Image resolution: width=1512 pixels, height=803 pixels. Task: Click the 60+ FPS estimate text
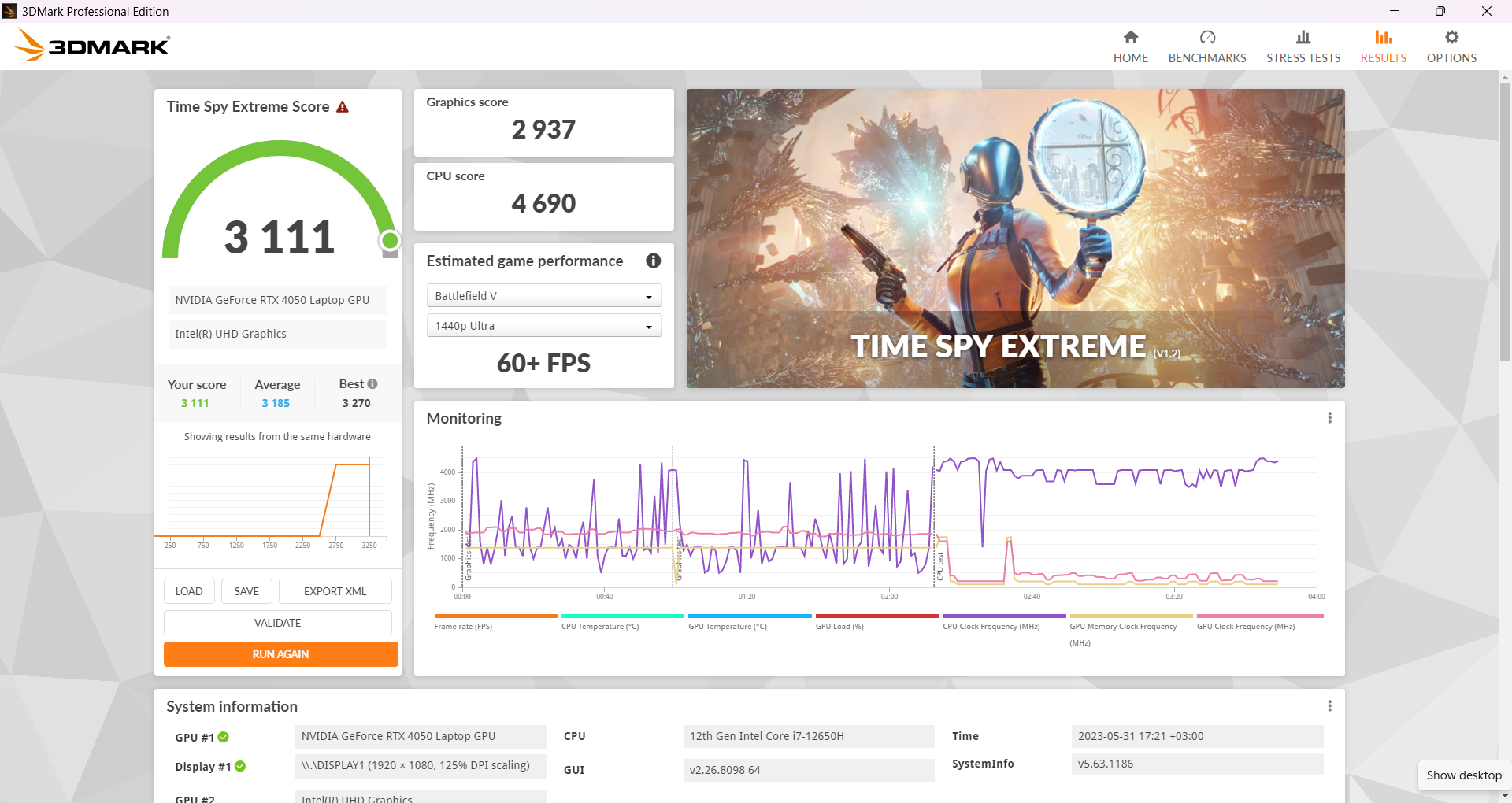543,363
